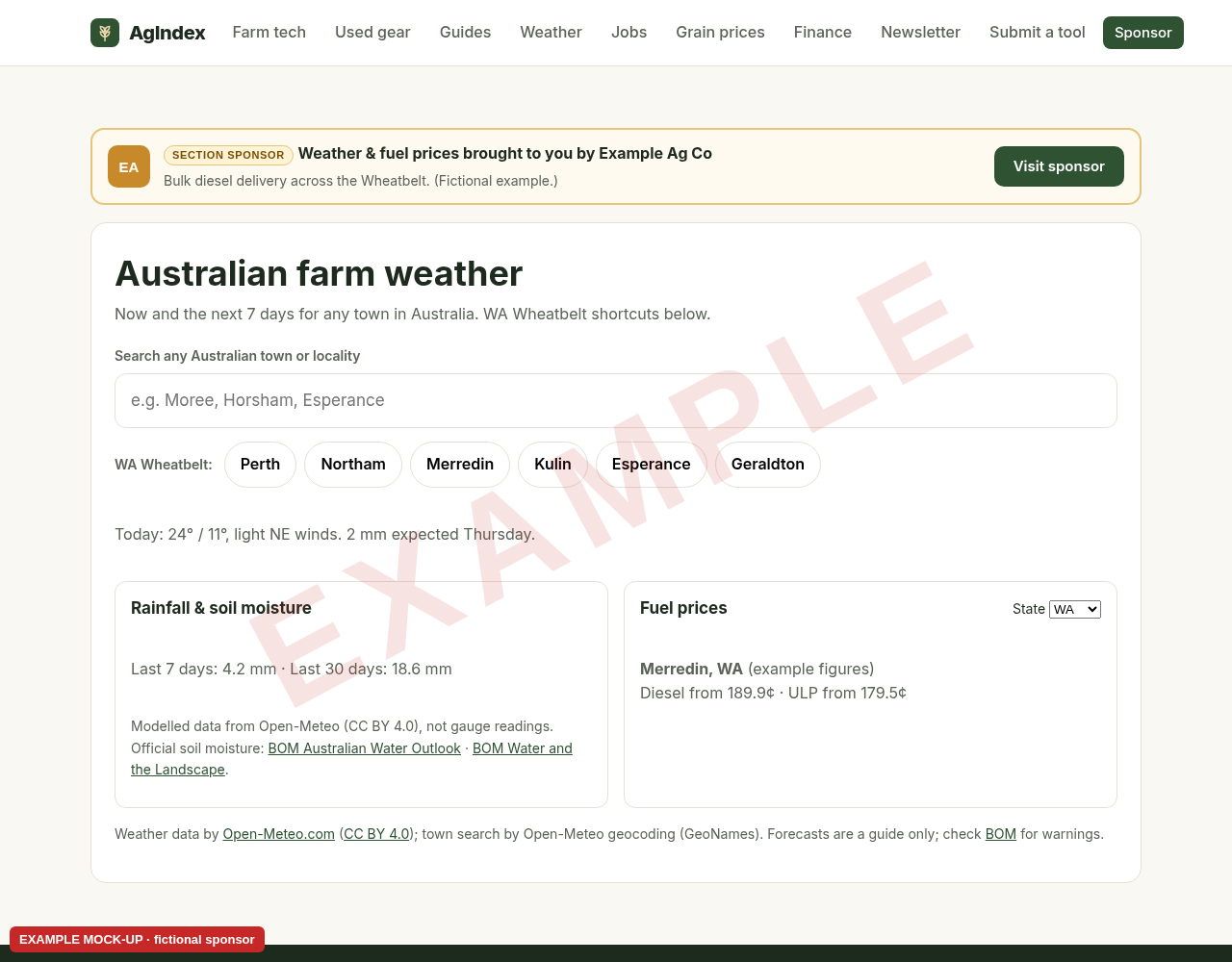
Task: Follow the BOM Water and the Landscape link
Action: point(522,748)
